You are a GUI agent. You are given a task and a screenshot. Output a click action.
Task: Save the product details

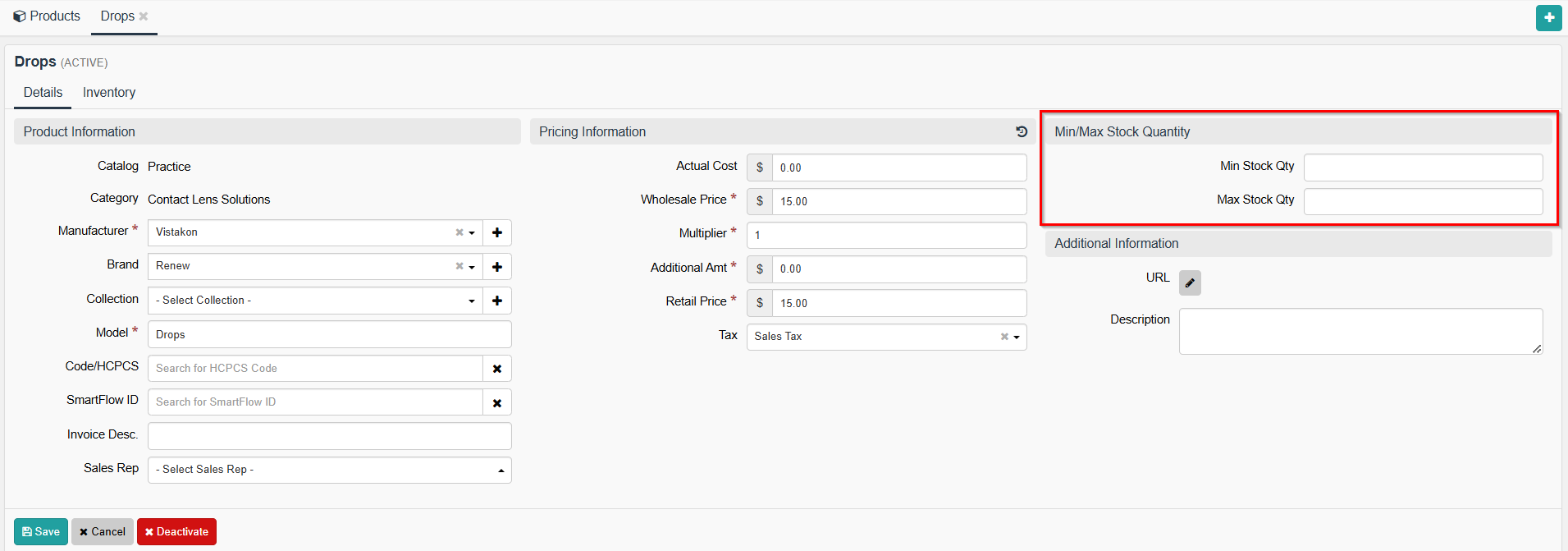coord(41,531)
